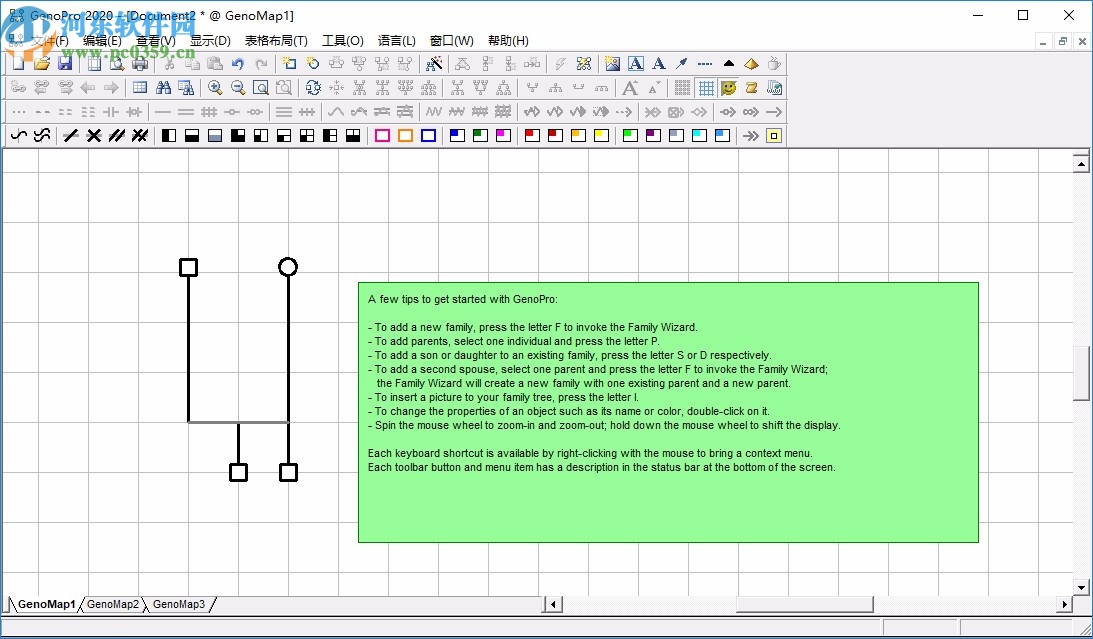The image size is (1093, 639).
Task: Click the Print icon in toolbar
Action: 140,63
